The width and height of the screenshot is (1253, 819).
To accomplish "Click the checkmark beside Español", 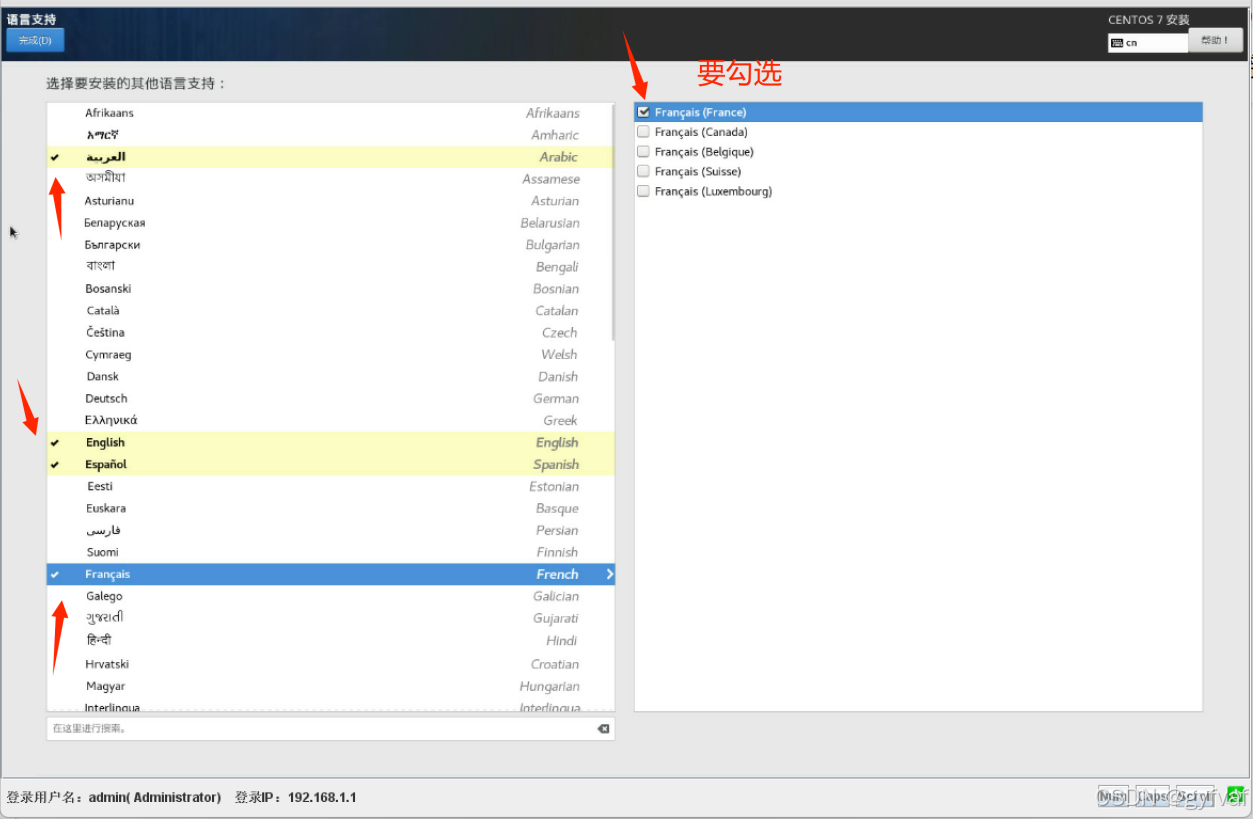I will click(55, 465).
